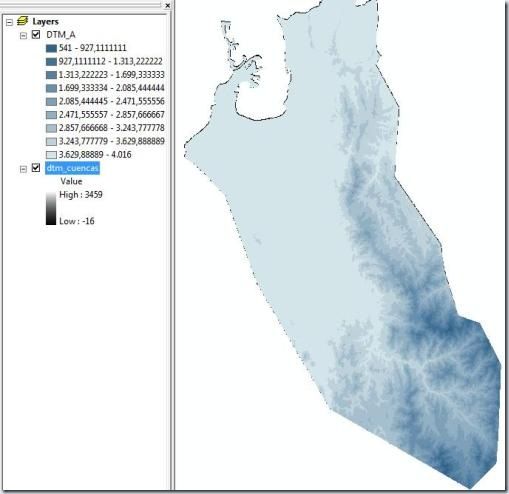Click the 541 - 927,1111111 color swatch
Screen dimensions: 509x494
[x=51, y=48]
